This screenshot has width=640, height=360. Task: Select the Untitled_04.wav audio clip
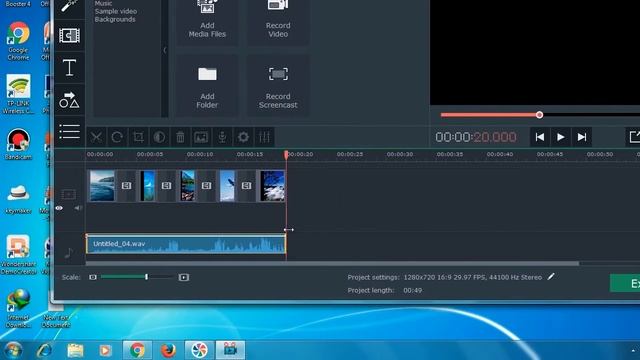[x=186, y=244]
